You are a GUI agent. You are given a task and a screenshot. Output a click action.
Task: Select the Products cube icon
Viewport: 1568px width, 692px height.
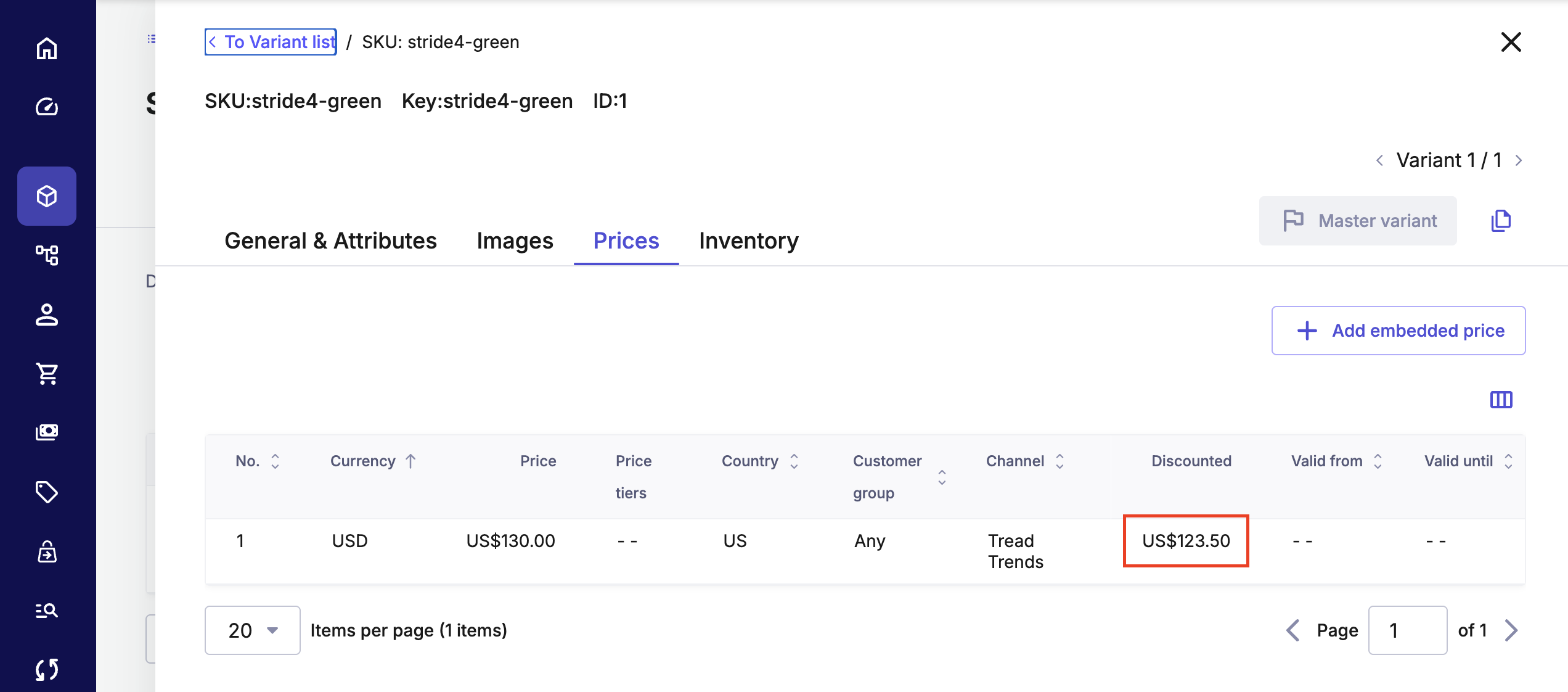pos(47,196)
